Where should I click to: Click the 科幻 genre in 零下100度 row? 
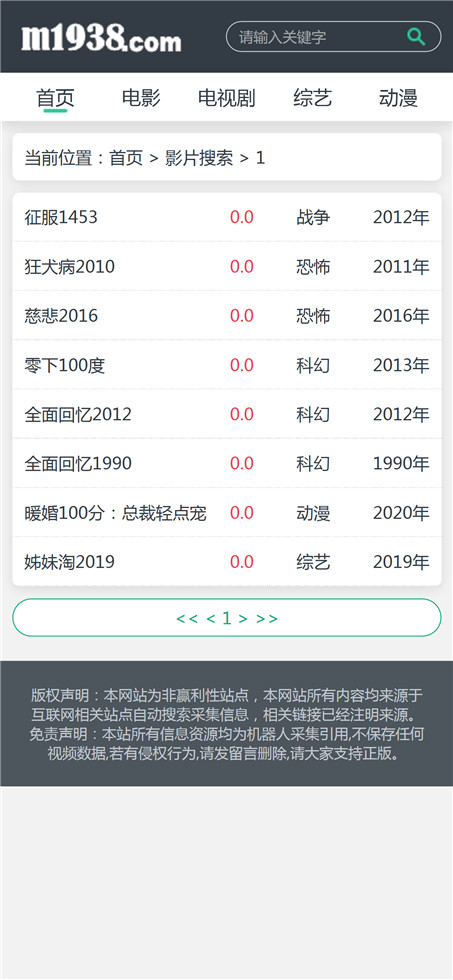(313, 365)
